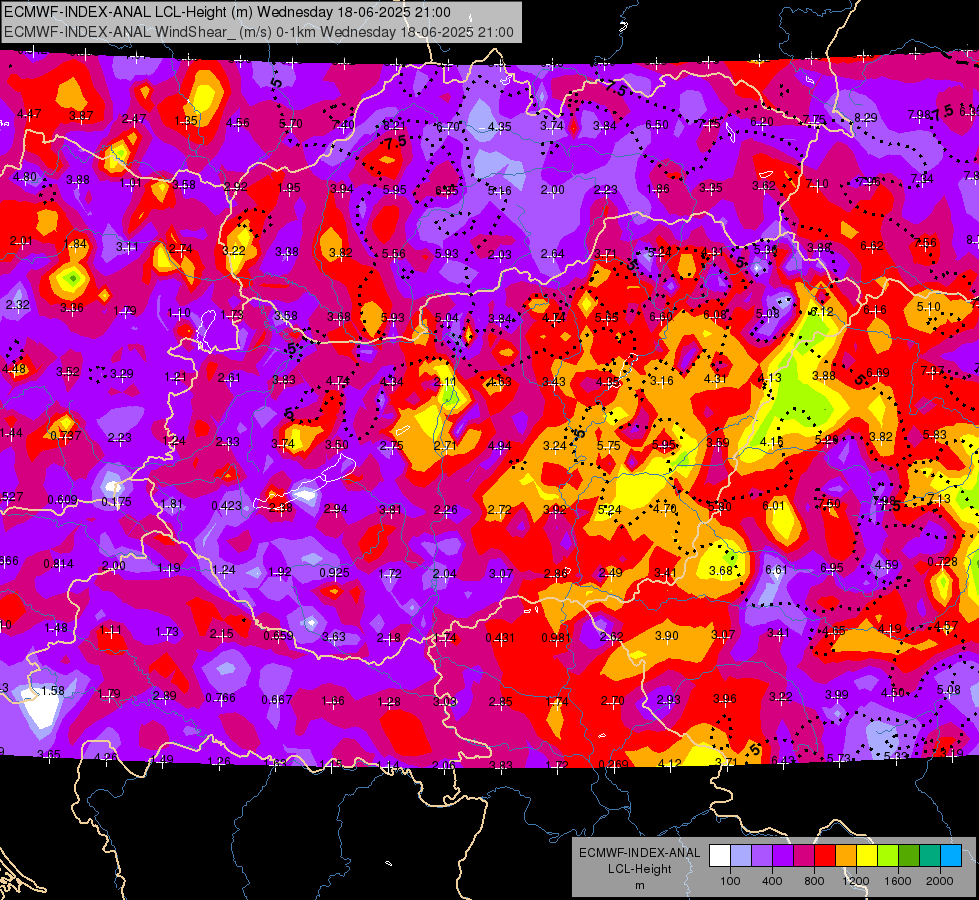Click the wind shear value 6.70

(x=448, y=127)
